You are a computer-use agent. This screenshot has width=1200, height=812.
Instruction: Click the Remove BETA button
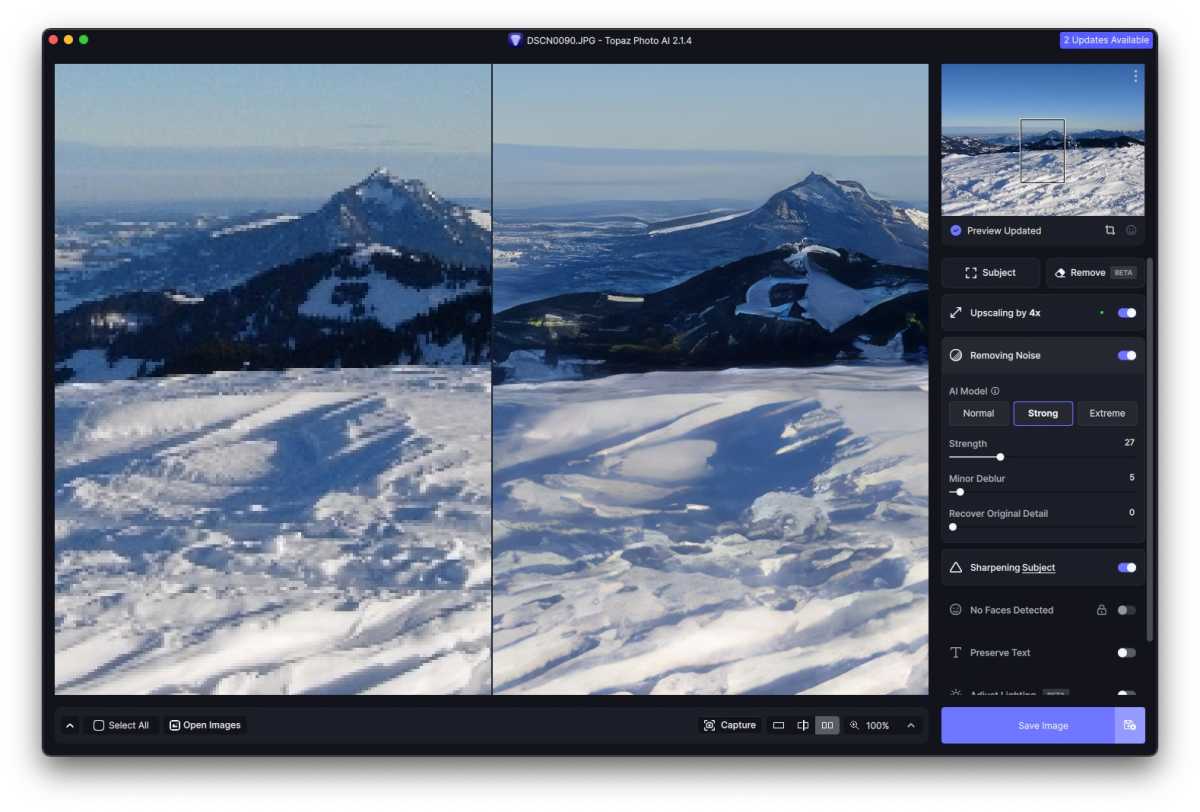point(1095,273)
